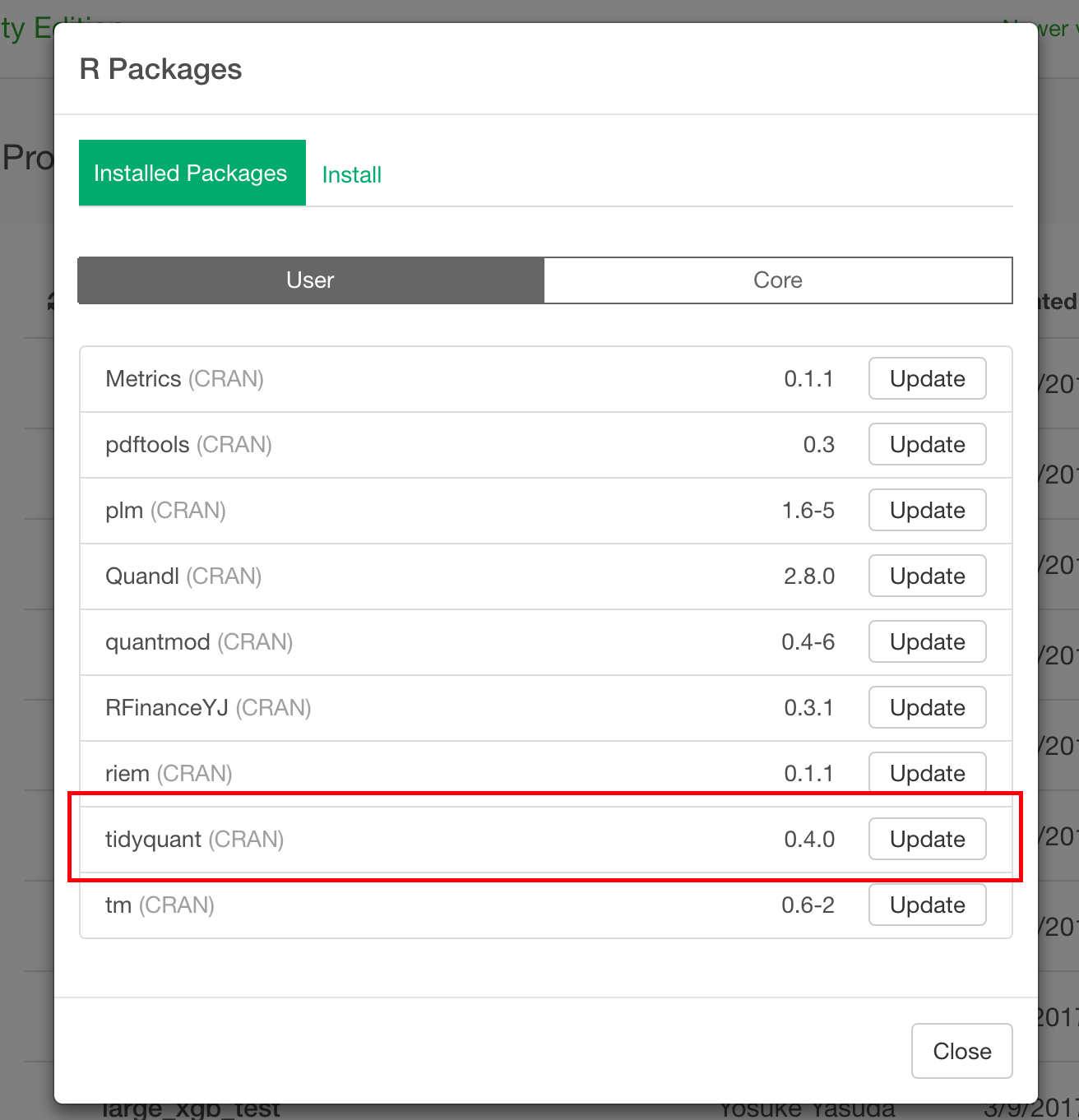Open the Installed Packages tab
Viewport: 1079px width, 1120px height.
click(191, 173)
